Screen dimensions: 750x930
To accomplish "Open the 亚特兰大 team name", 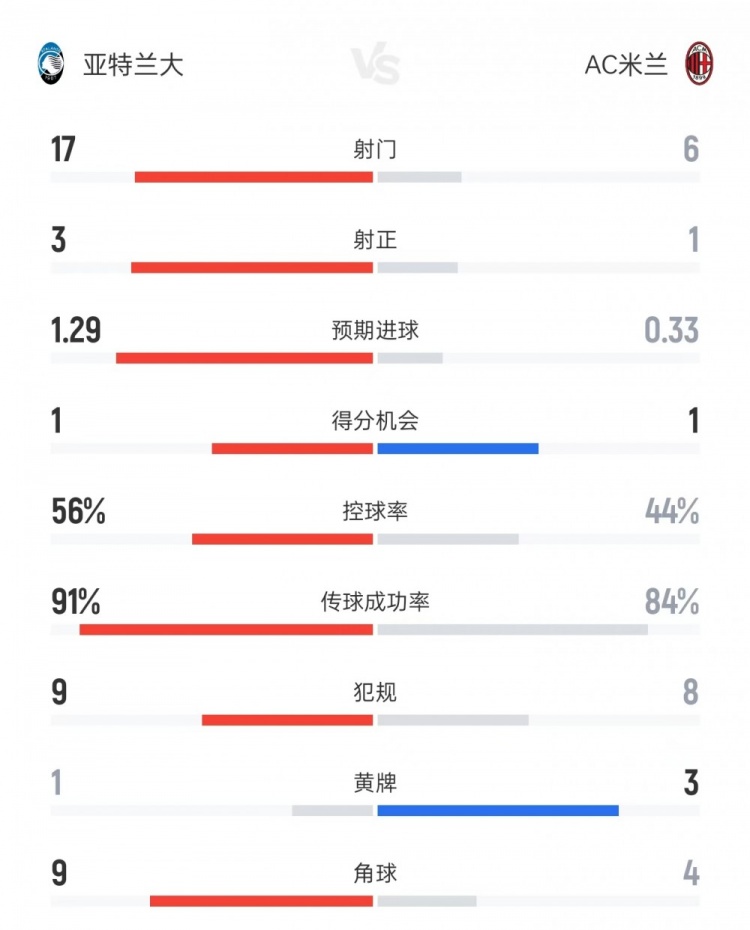I will (x=133, y=64).
